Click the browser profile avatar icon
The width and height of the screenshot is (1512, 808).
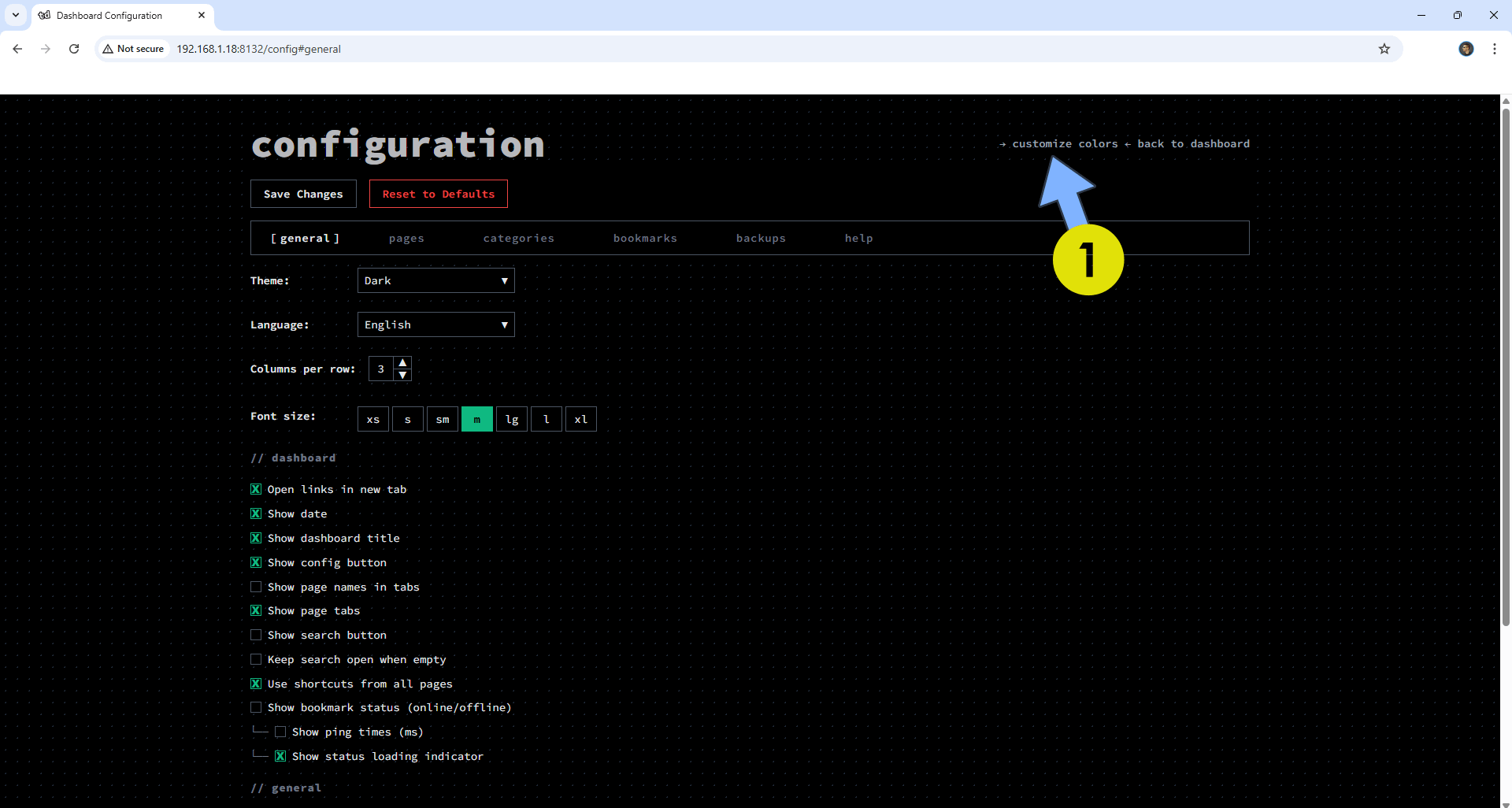click(1466, 49)
